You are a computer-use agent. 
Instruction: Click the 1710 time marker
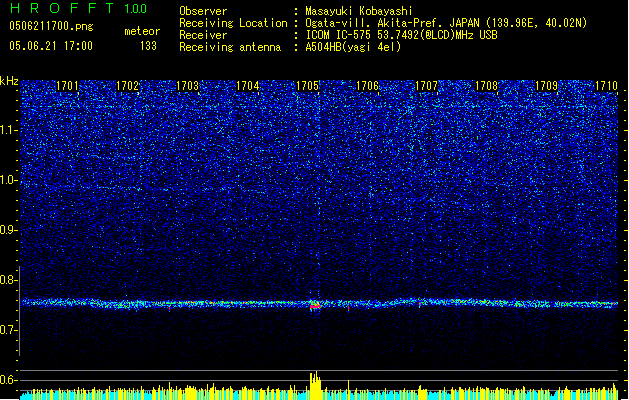coord(606,86)
